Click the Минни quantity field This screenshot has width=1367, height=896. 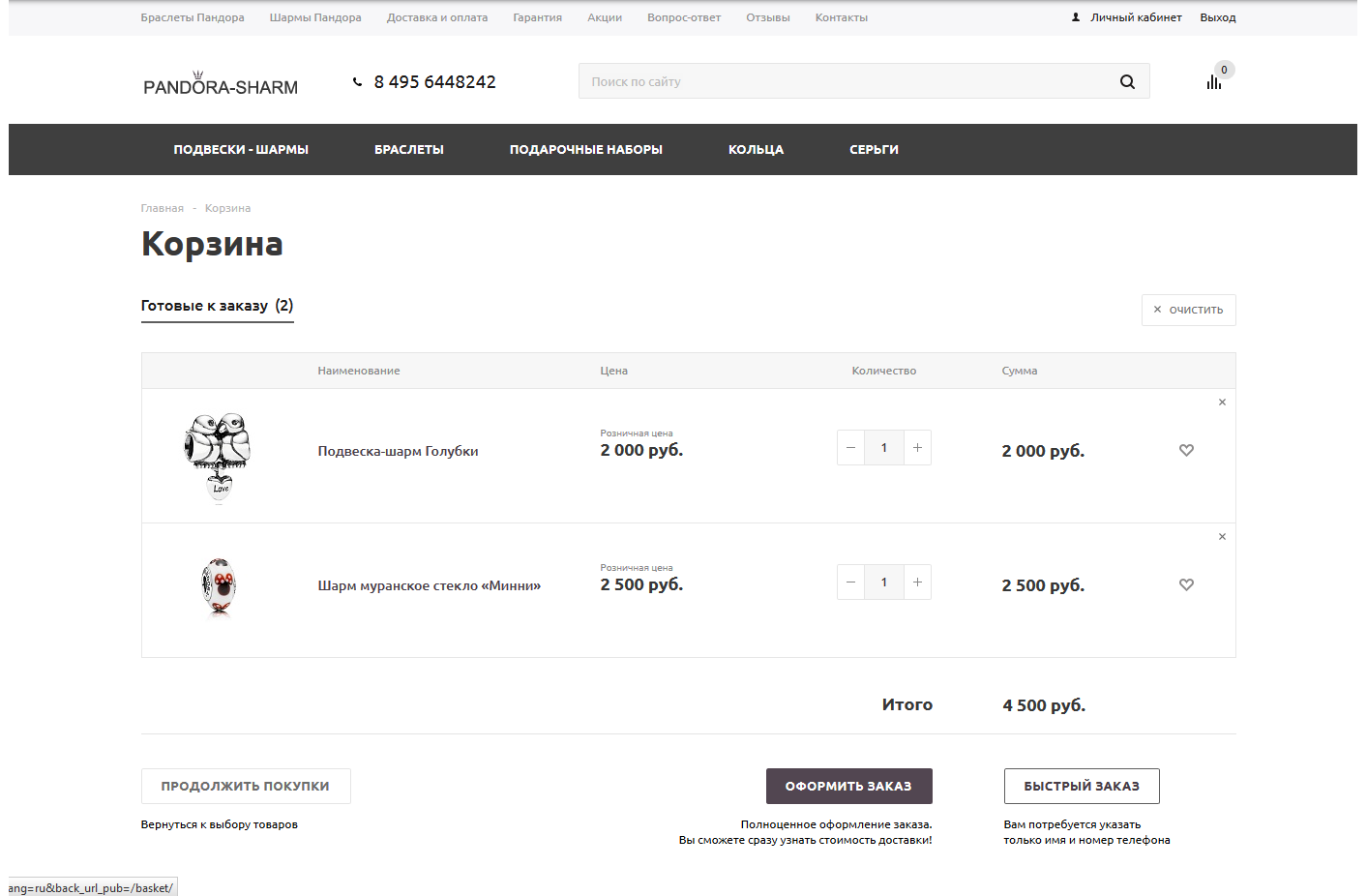[x=884, y=582]
